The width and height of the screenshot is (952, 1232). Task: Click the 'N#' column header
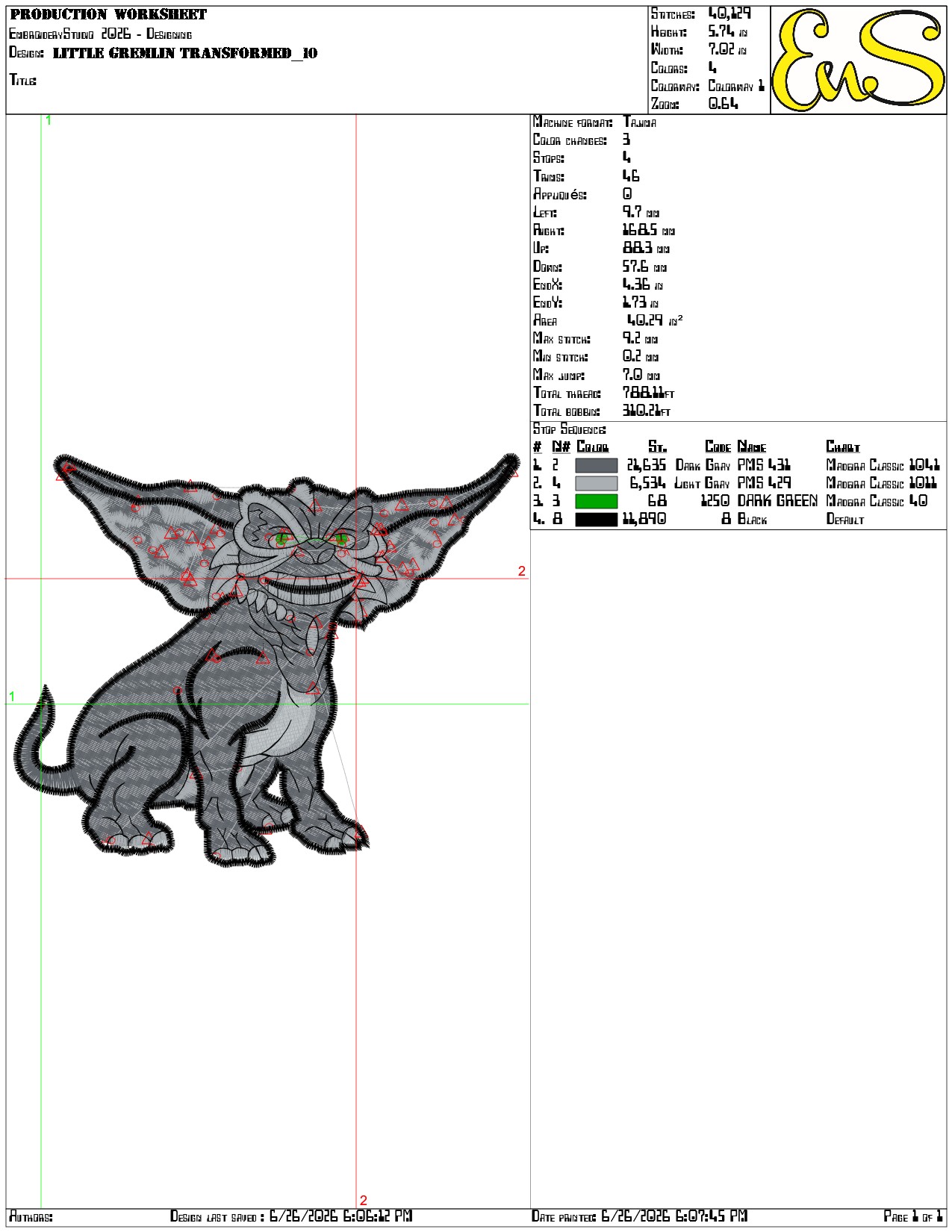point(561,447)
